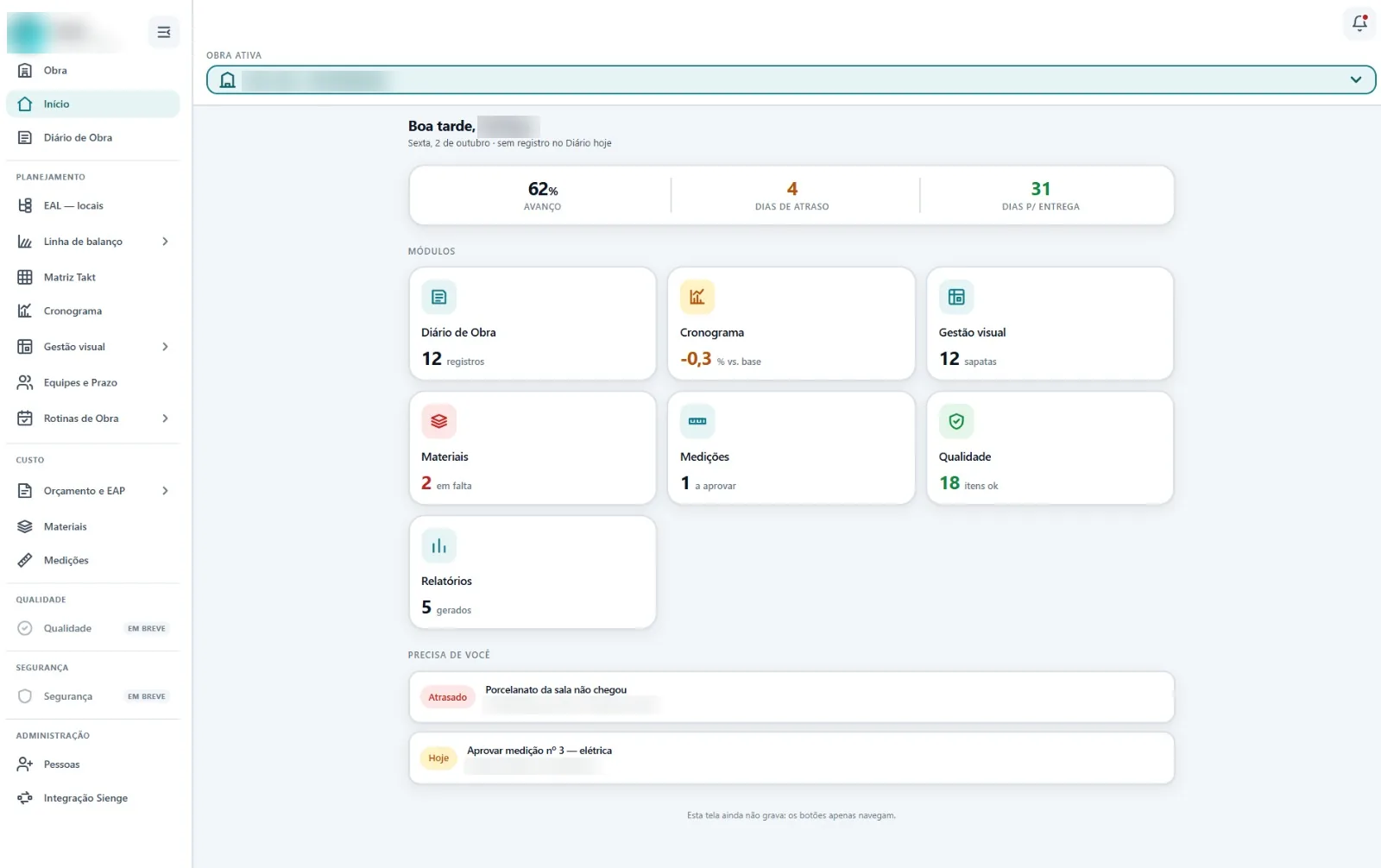The height and width of the screenshot is (868, 1381).
Task: Select Qualidade em breve sidebar entry
Action: (93, 628)
